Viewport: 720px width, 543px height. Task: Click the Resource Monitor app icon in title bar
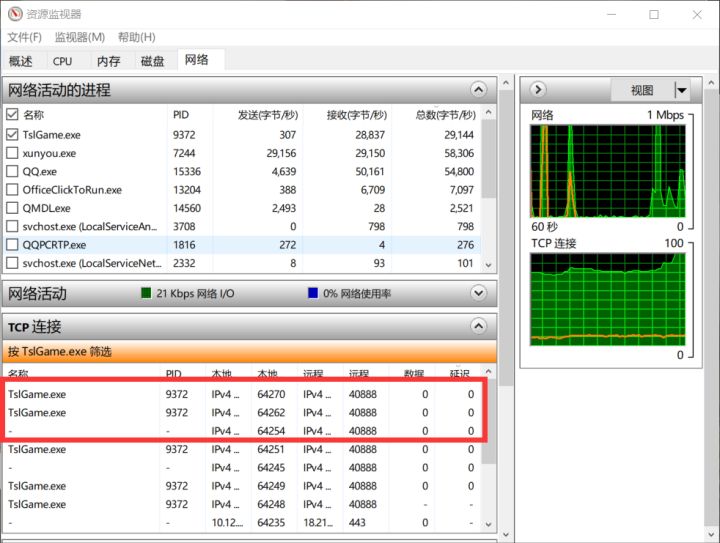pos(15,14)
